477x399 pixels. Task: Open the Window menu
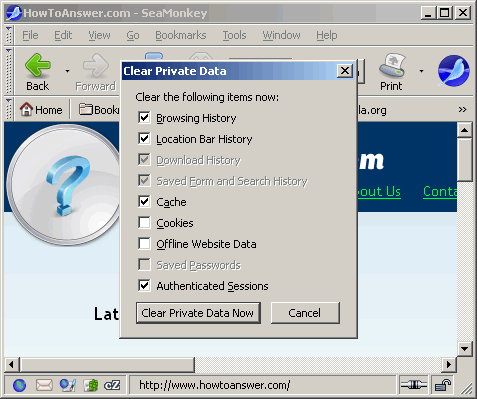[x=281, y=35]
